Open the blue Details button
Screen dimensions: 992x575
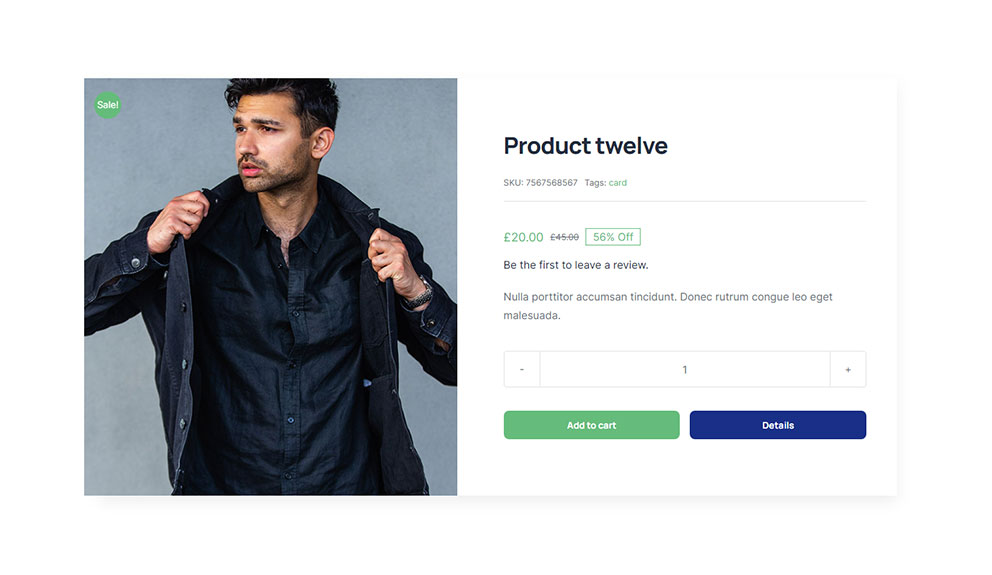point(777,425)
